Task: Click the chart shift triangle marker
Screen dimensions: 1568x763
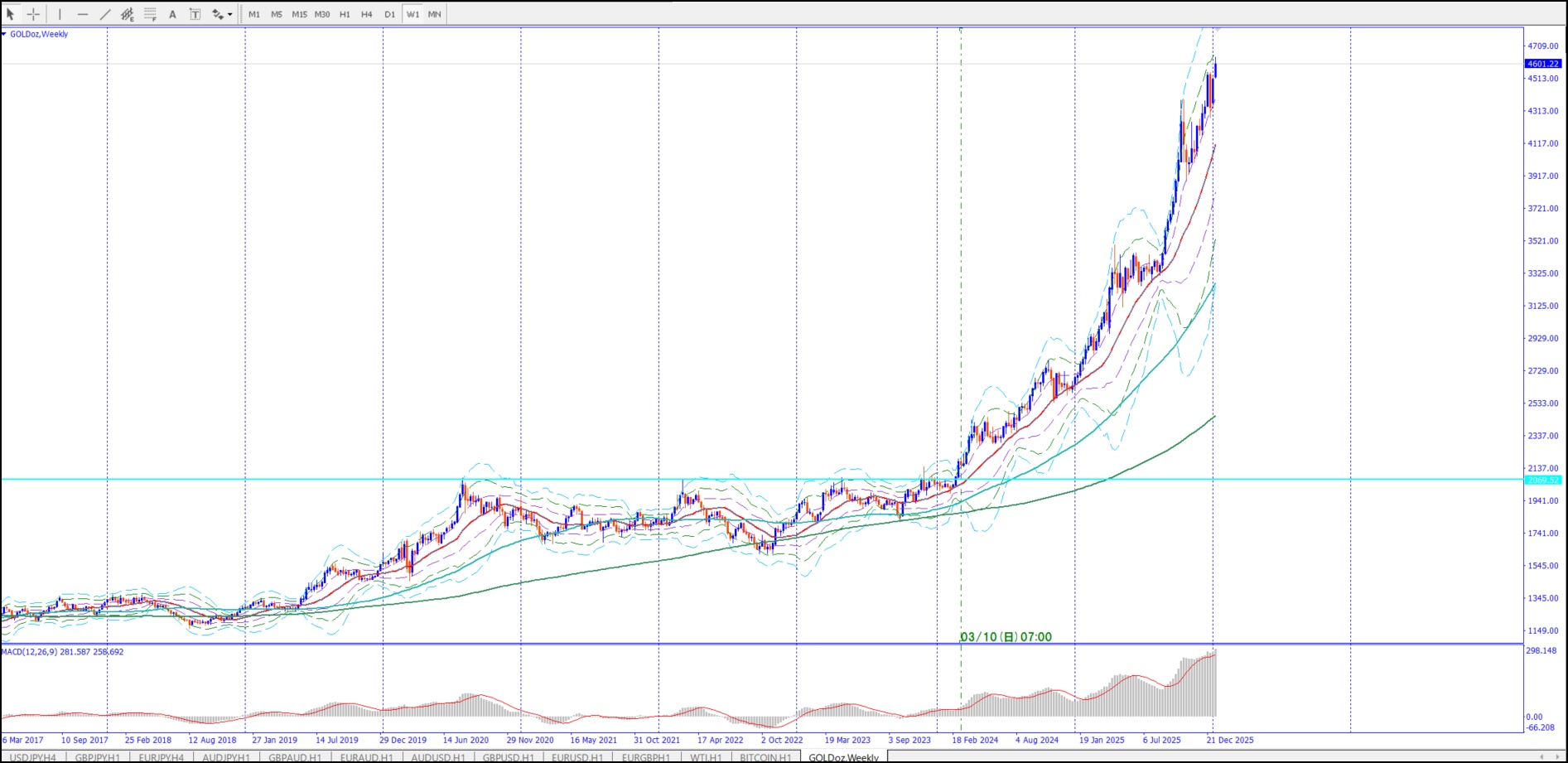Action: pyautogui.click(x=1217, y=30)
